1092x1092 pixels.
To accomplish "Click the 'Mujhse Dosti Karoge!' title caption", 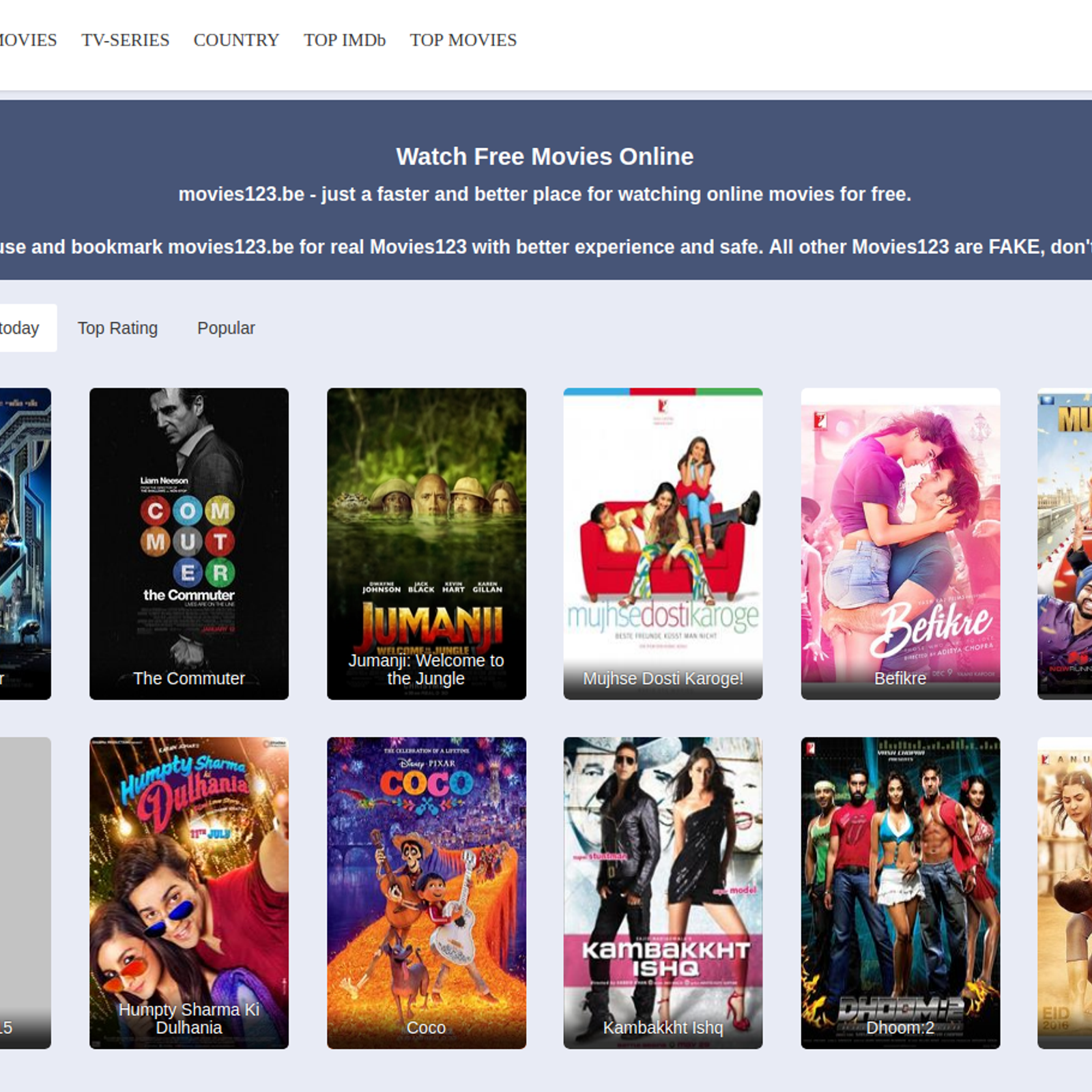I will click(663, 678).
